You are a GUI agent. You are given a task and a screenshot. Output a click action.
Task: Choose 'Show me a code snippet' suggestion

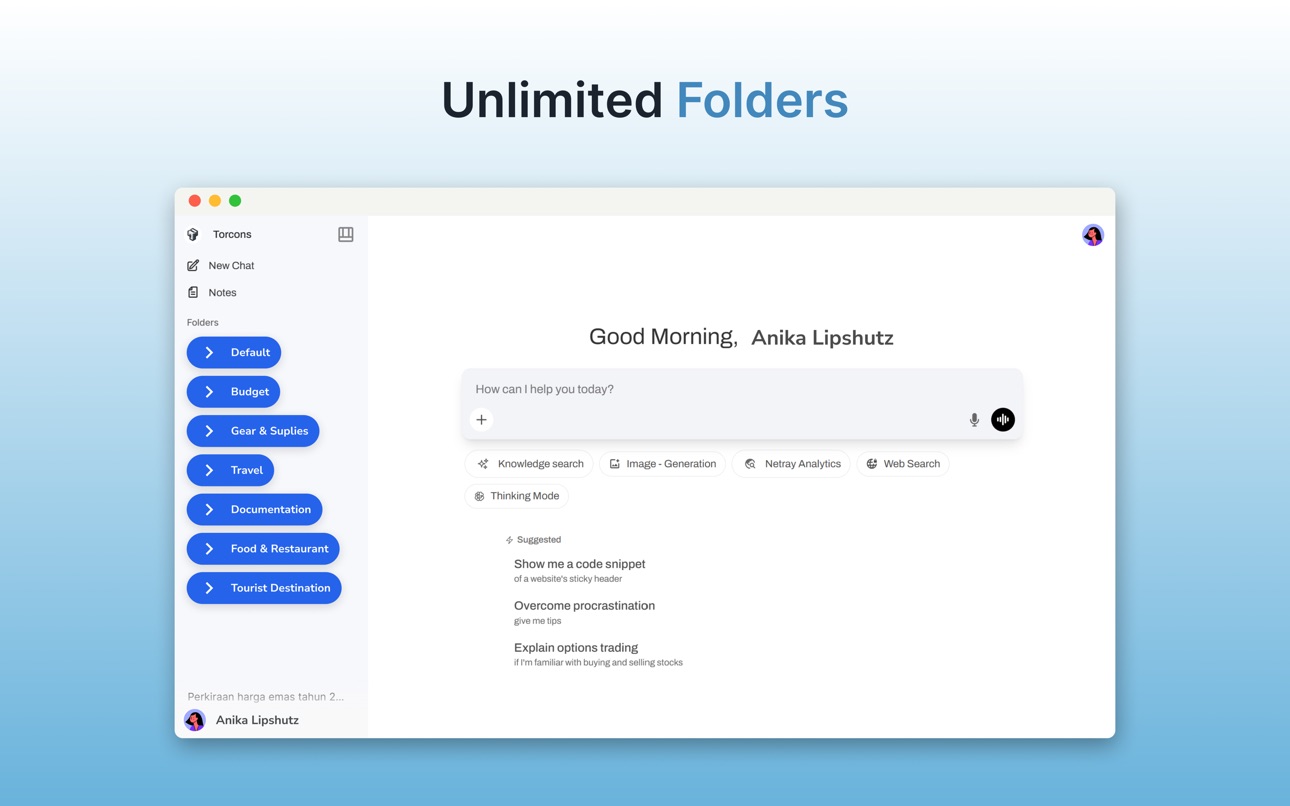(x=580, y=570)
